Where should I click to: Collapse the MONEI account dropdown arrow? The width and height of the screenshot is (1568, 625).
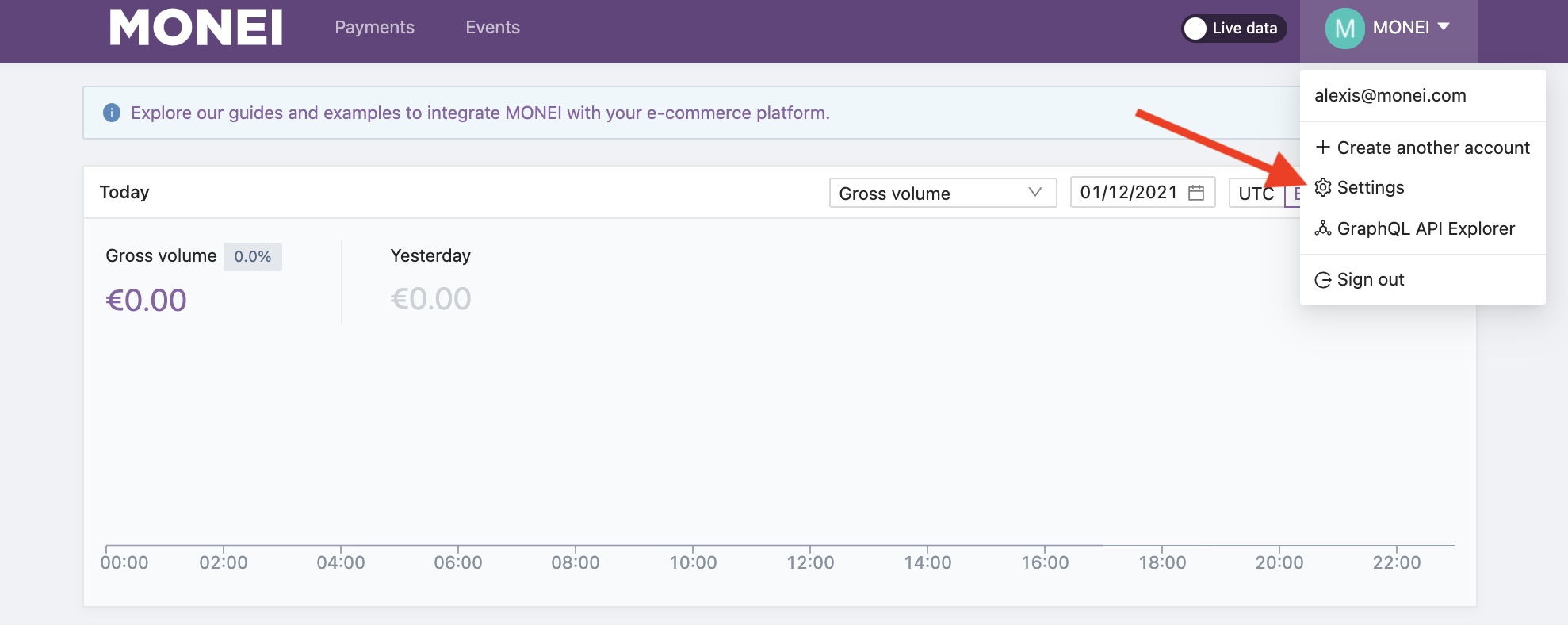click(1444, 27)
